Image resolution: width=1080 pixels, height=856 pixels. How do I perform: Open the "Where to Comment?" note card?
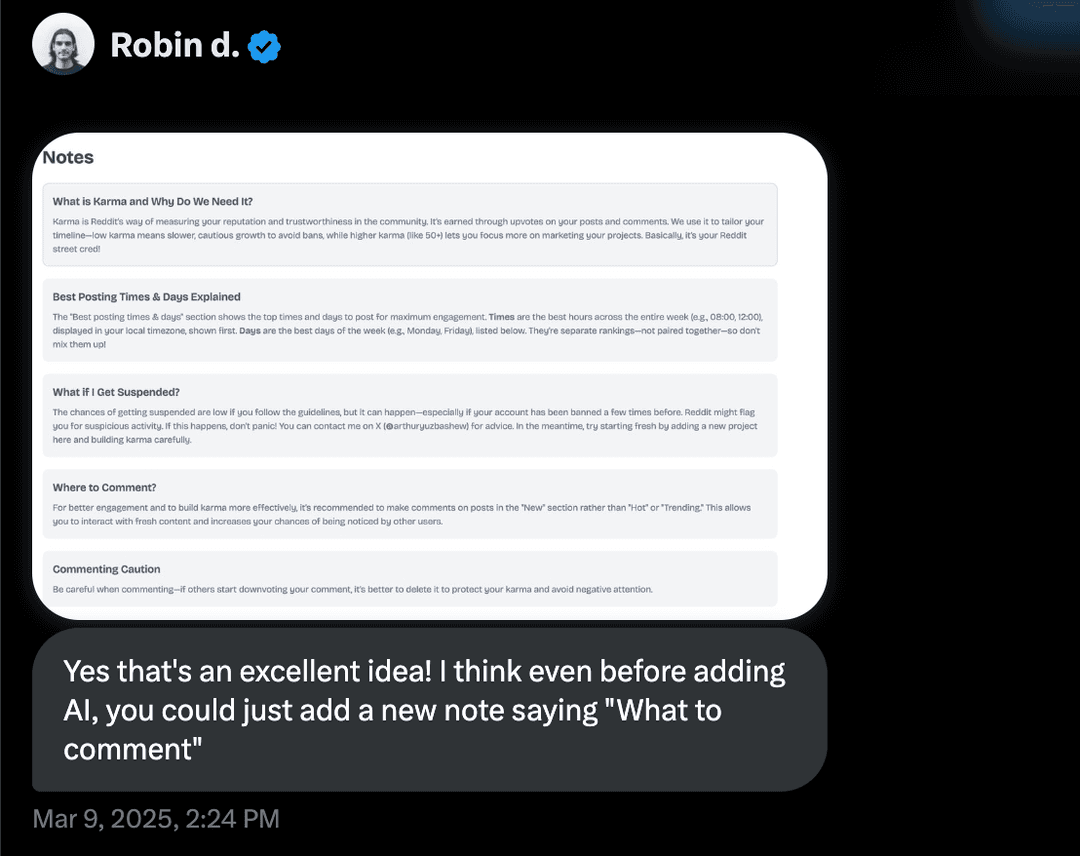point(408,505)
